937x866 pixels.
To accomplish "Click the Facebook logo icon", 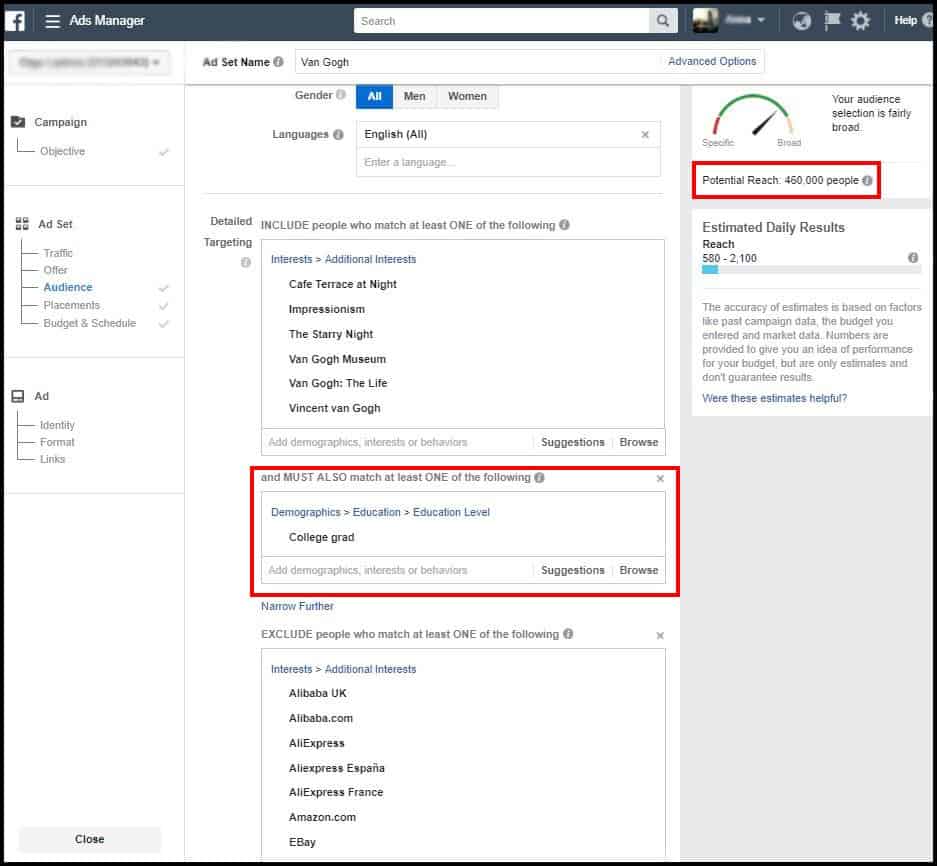I will tap(17, 21).
